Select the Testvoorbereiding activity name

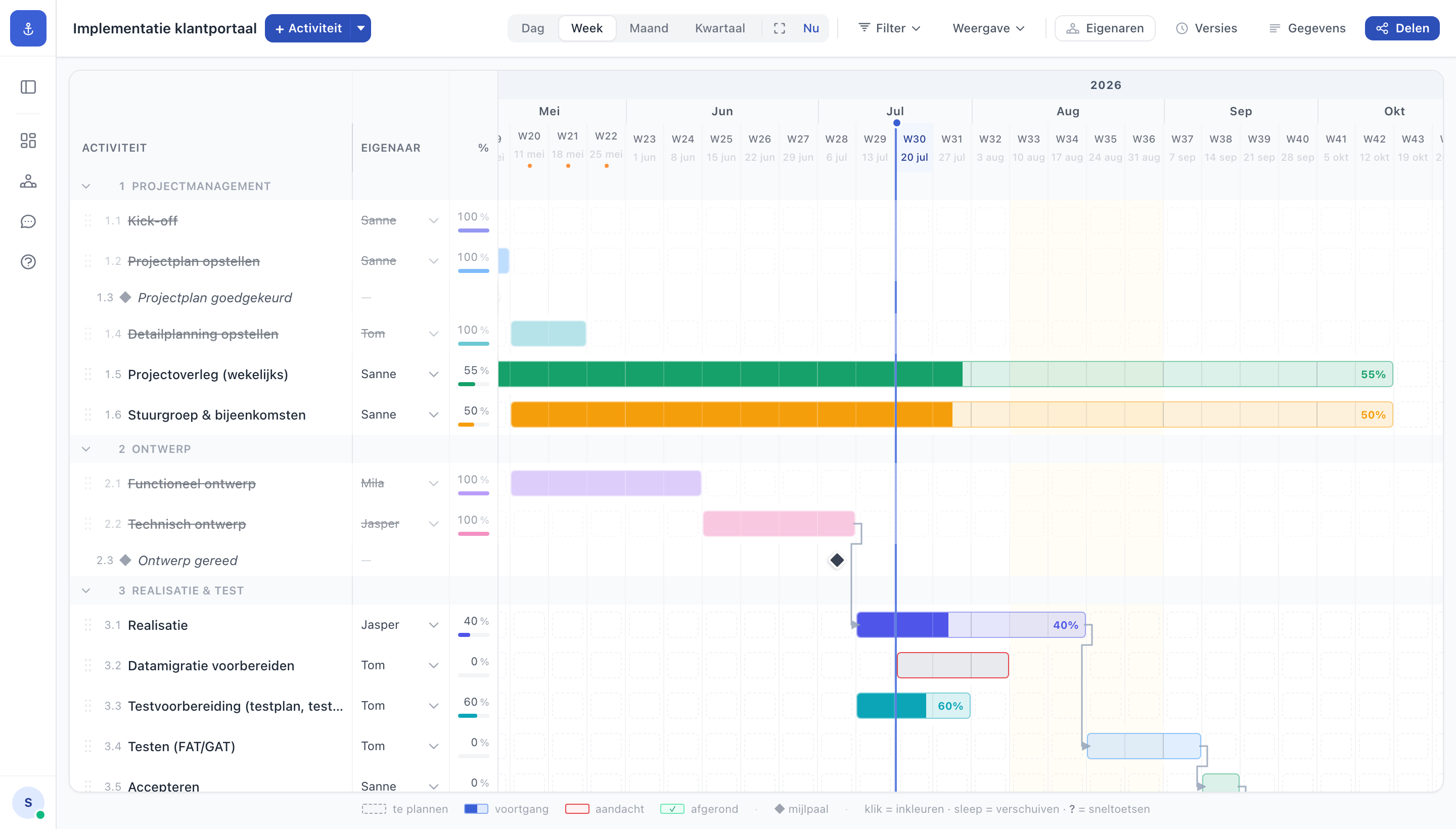235,706
